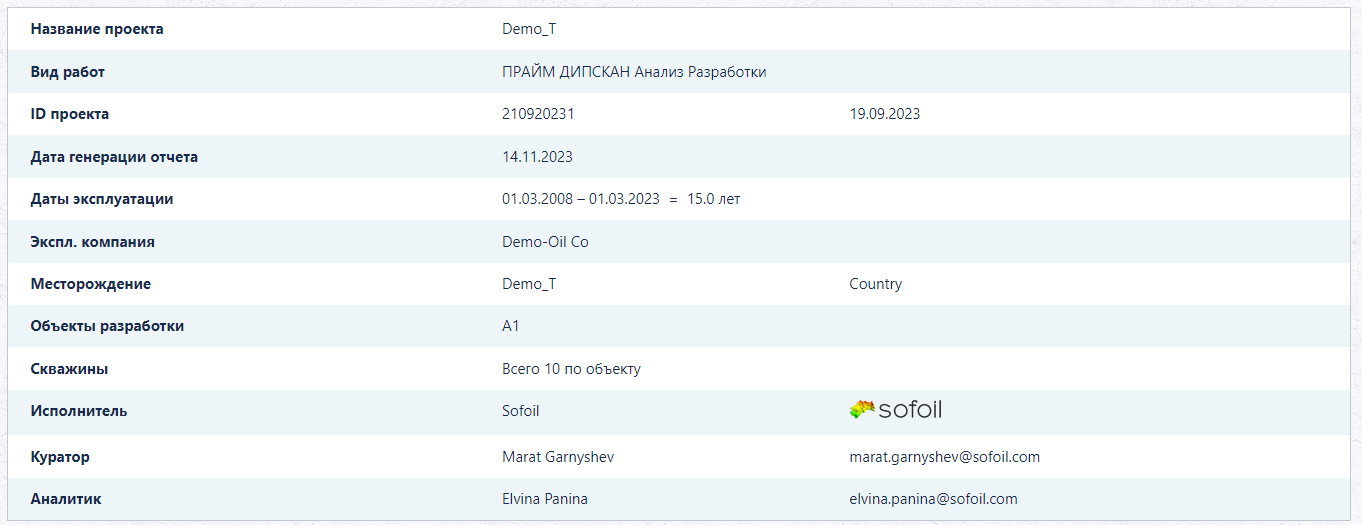The height and width of the screenshot is (525, 1362).
Task: Select the "Исполнитель" label
Action: (79, 411)
